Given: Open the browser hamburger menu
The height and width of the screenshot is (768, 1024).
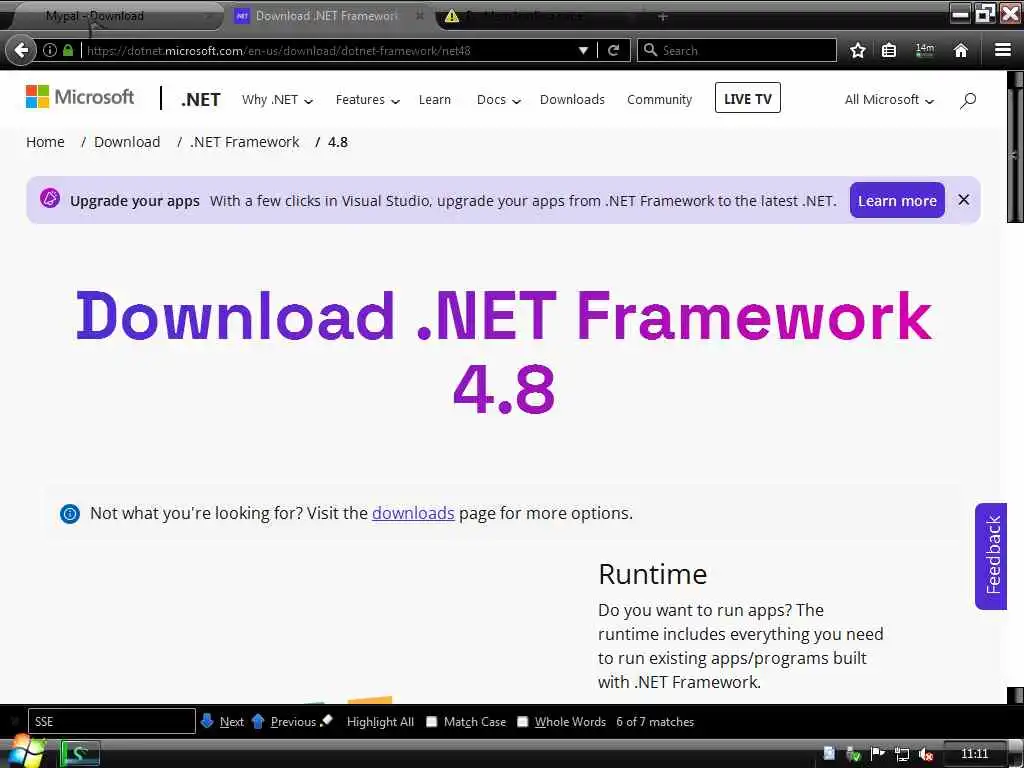Looking at the screenshot, I should pyautogui.click(x=1002, y=50).
